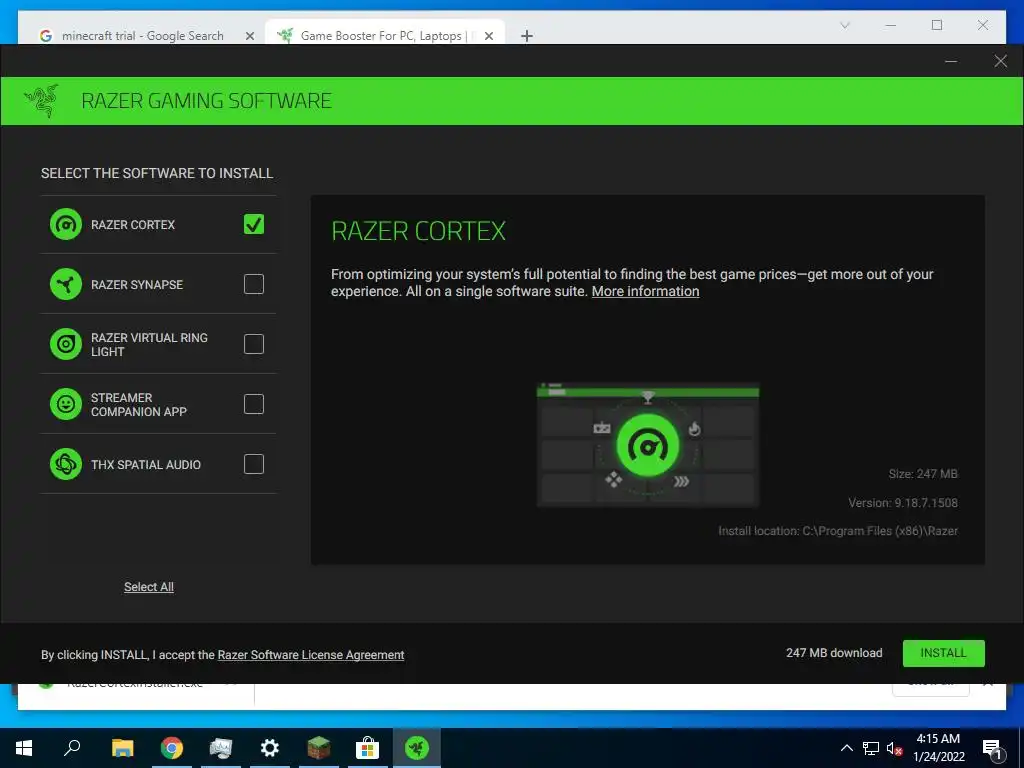Open the Windows Start menu

point(24,748)
